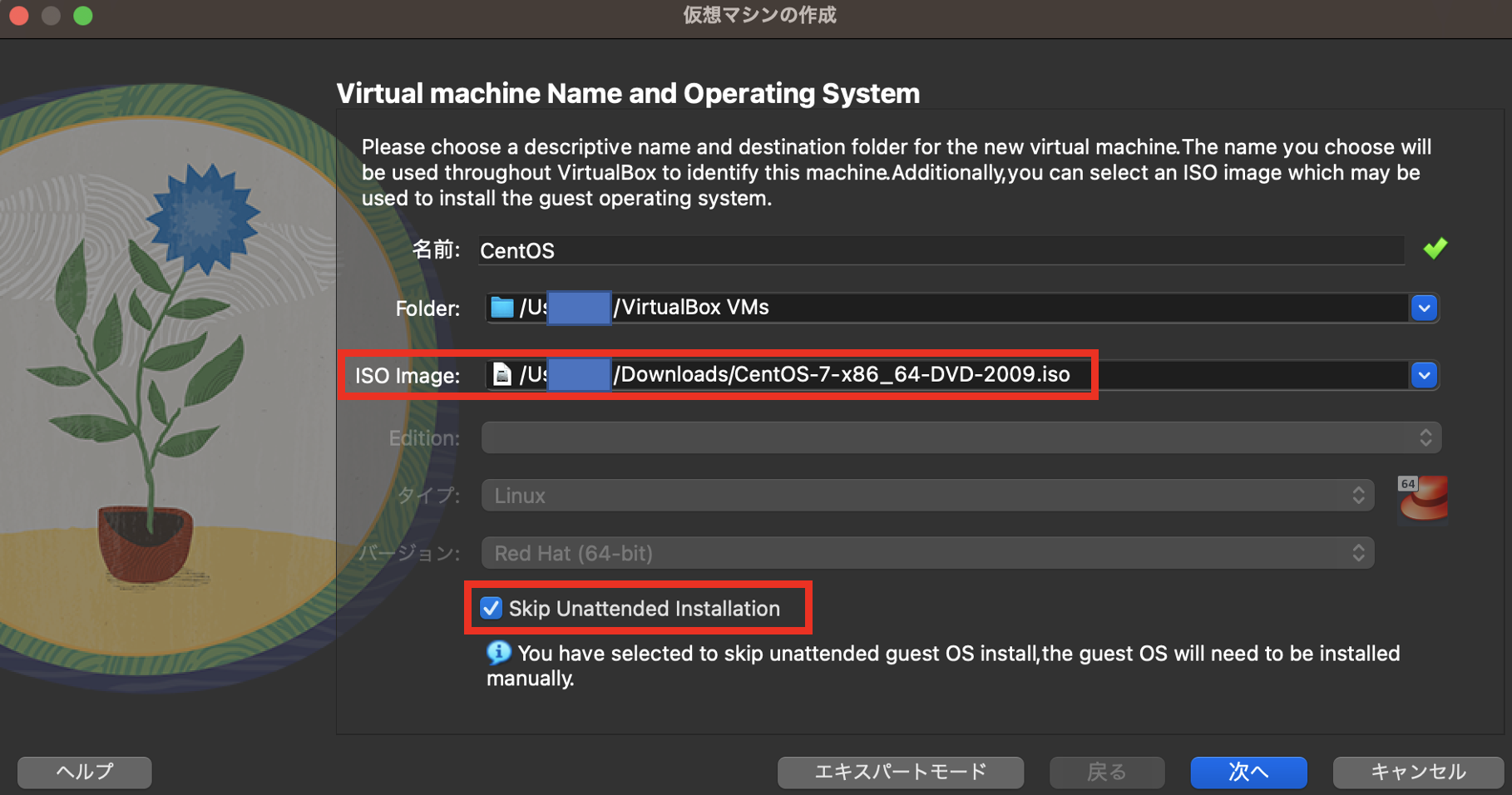This screenshot has height=795, width=1512.
Task: Click the 次へ button
Action: pyautogui.click(x=1248, y=773)
